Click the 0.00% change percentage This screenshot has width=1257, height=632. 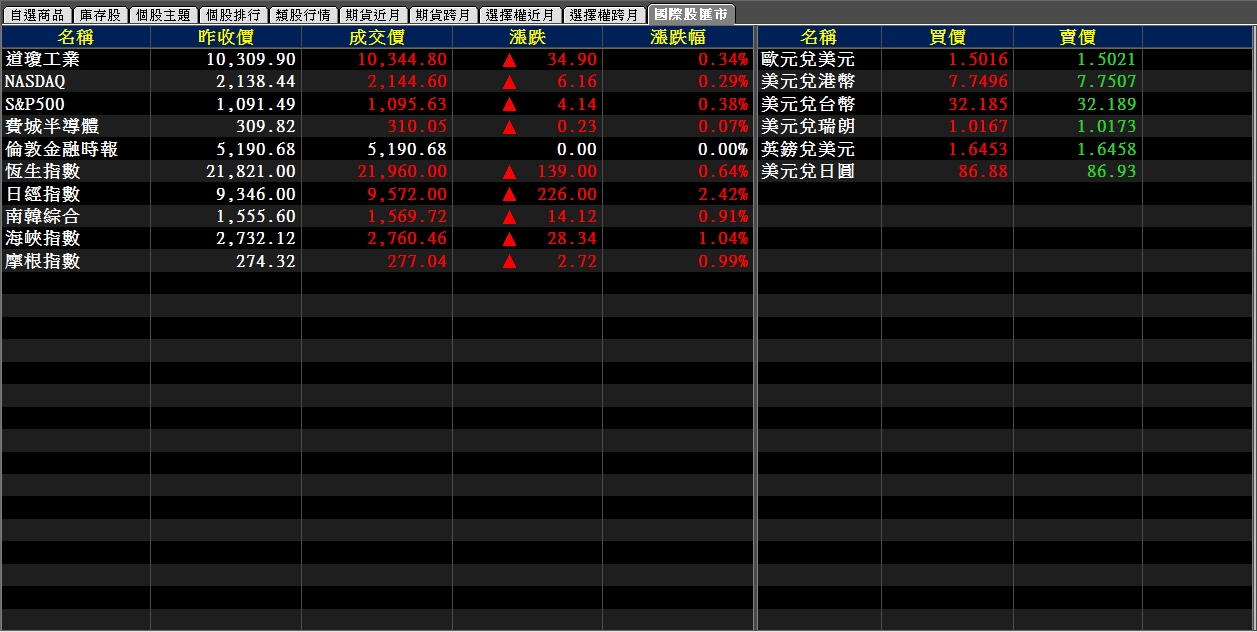point(724,149)
